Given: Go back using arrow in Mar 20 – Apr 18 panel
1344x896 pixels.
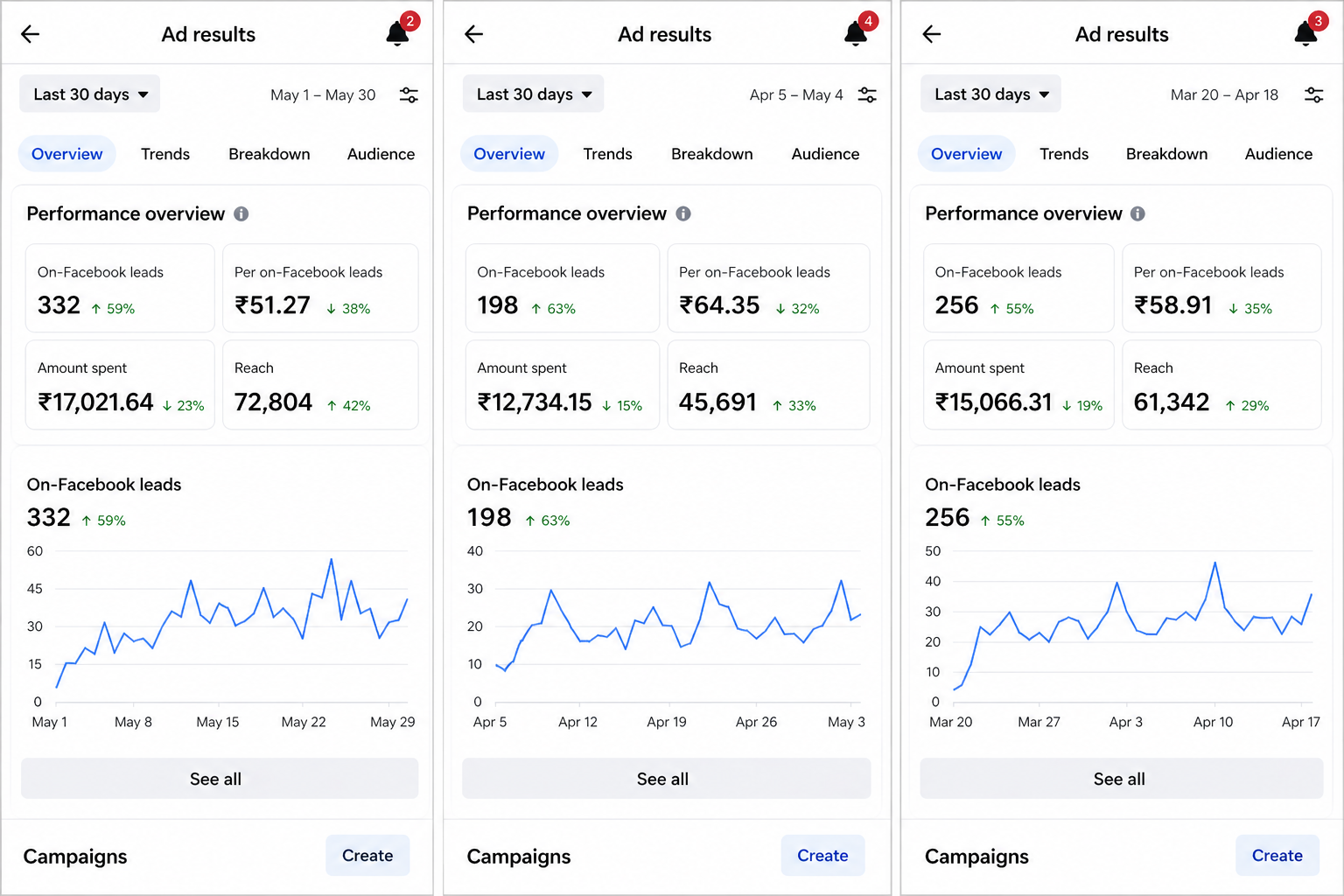Looking at the screenshot, I should pyautogui.click(x=932, y=34).
